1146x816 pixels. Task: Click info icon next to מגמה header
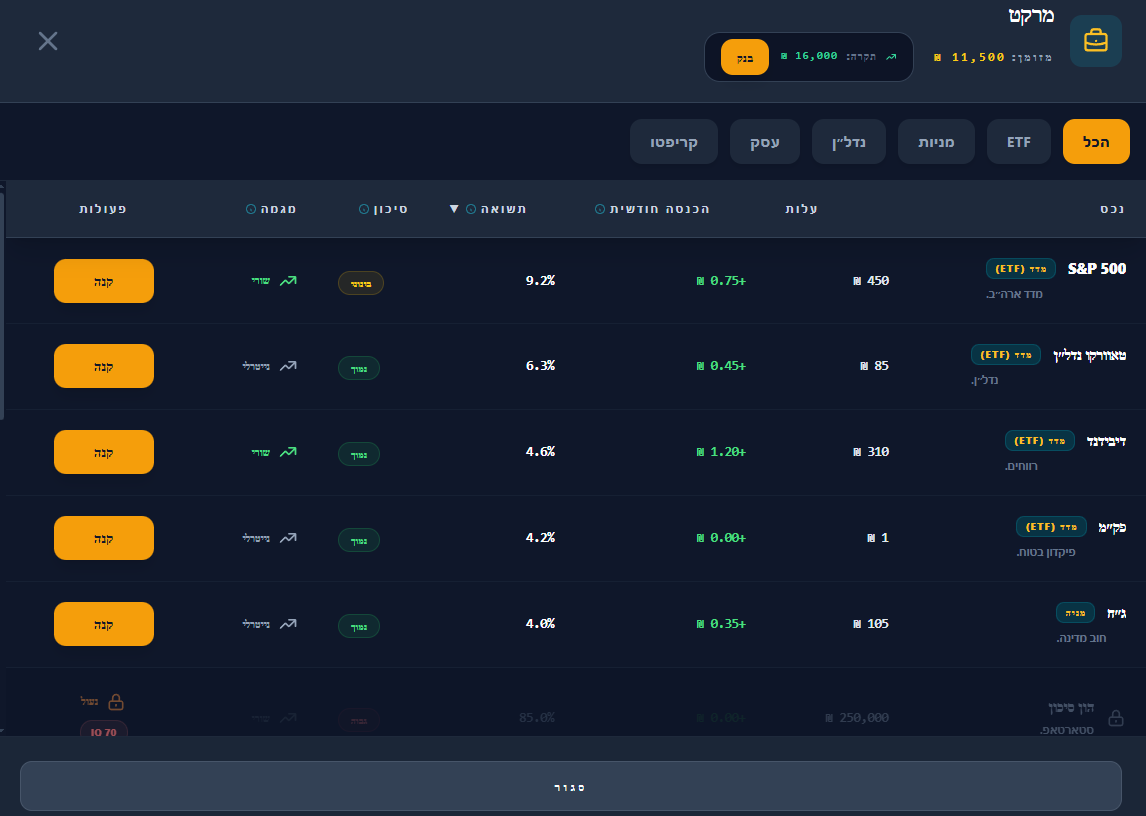coord(251,209)
